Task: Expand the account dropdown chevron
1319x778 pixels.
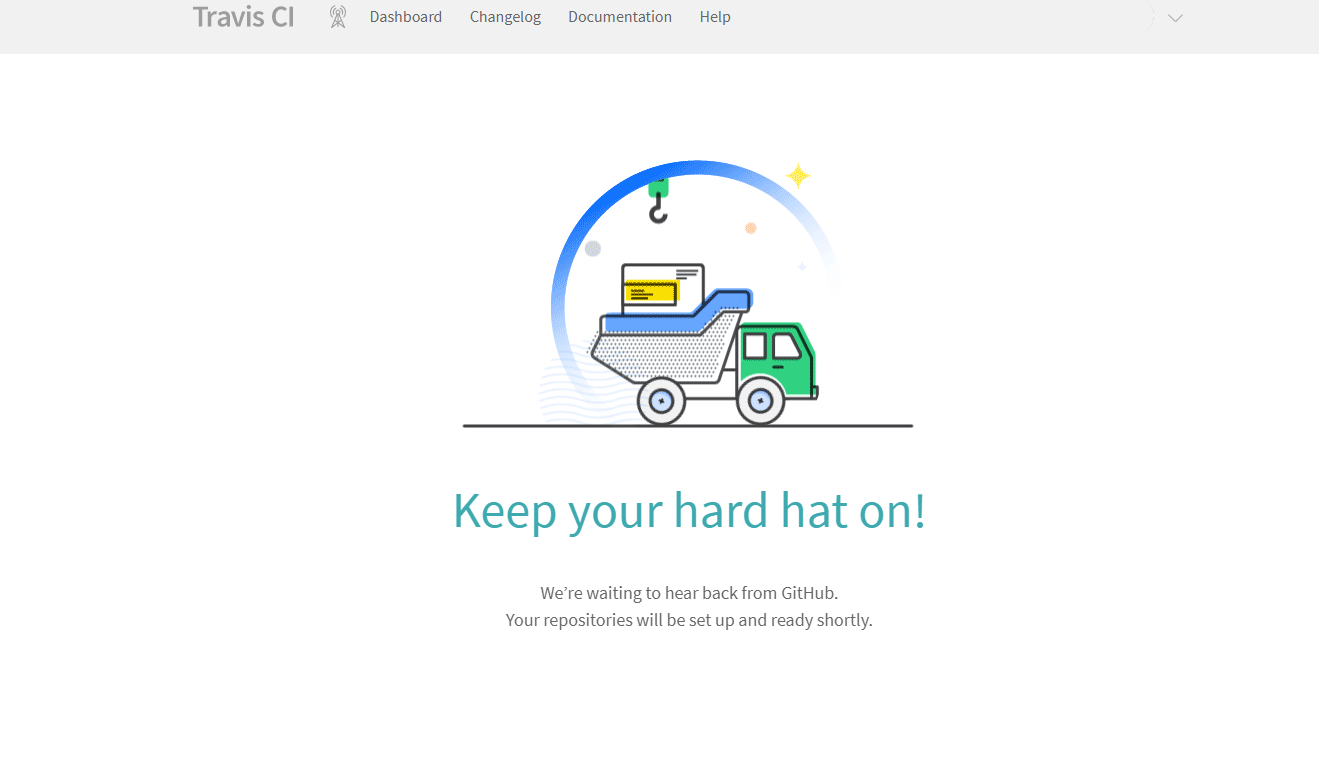Action: (x=1175, y=18)
